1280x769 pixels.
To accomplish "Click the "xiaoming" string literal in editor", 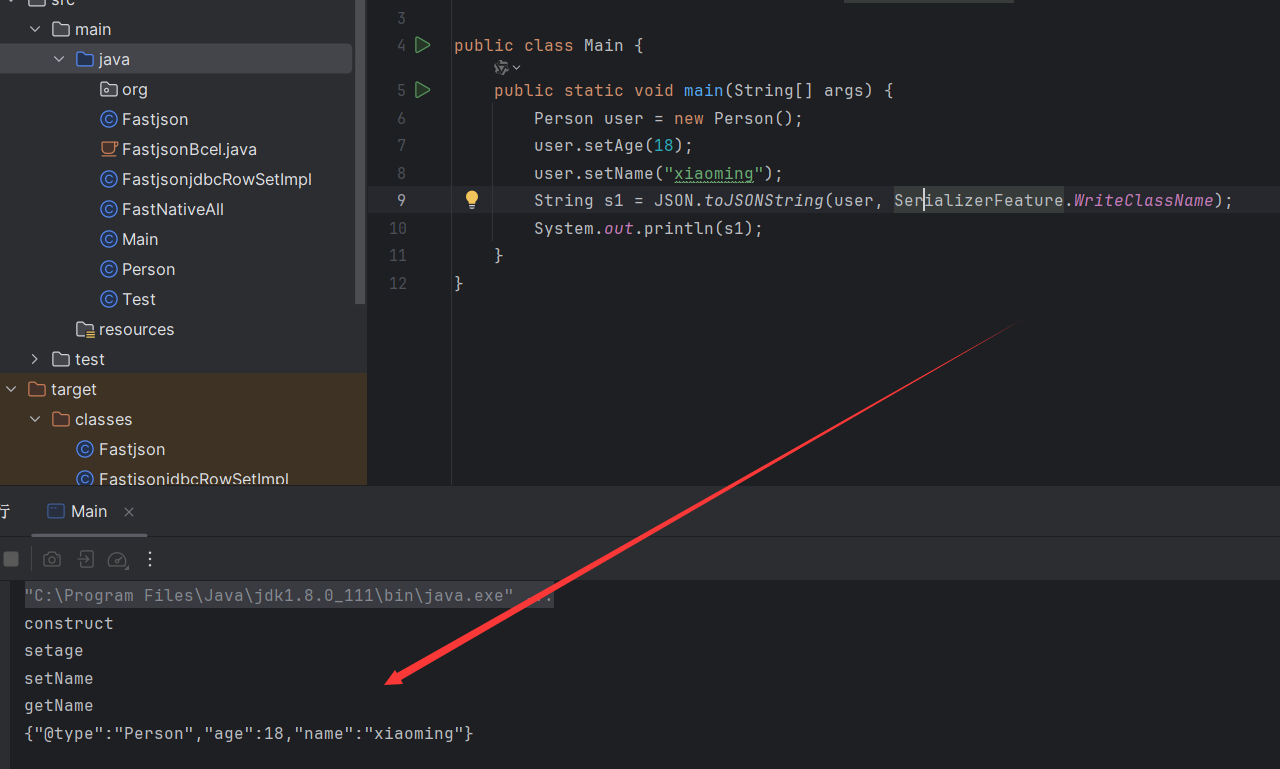I will (714, 173).
